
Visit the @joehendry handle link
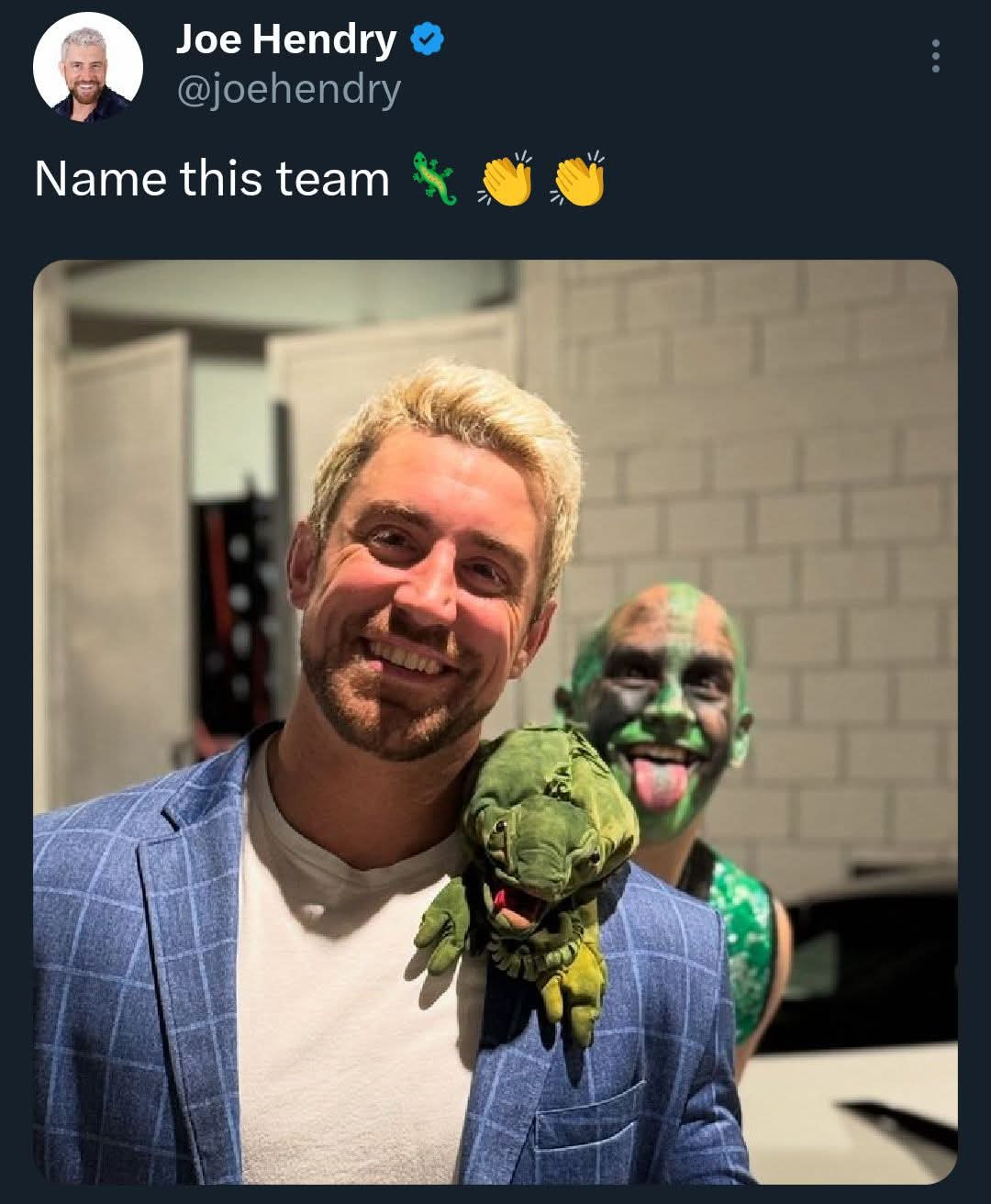coord(288,90)
